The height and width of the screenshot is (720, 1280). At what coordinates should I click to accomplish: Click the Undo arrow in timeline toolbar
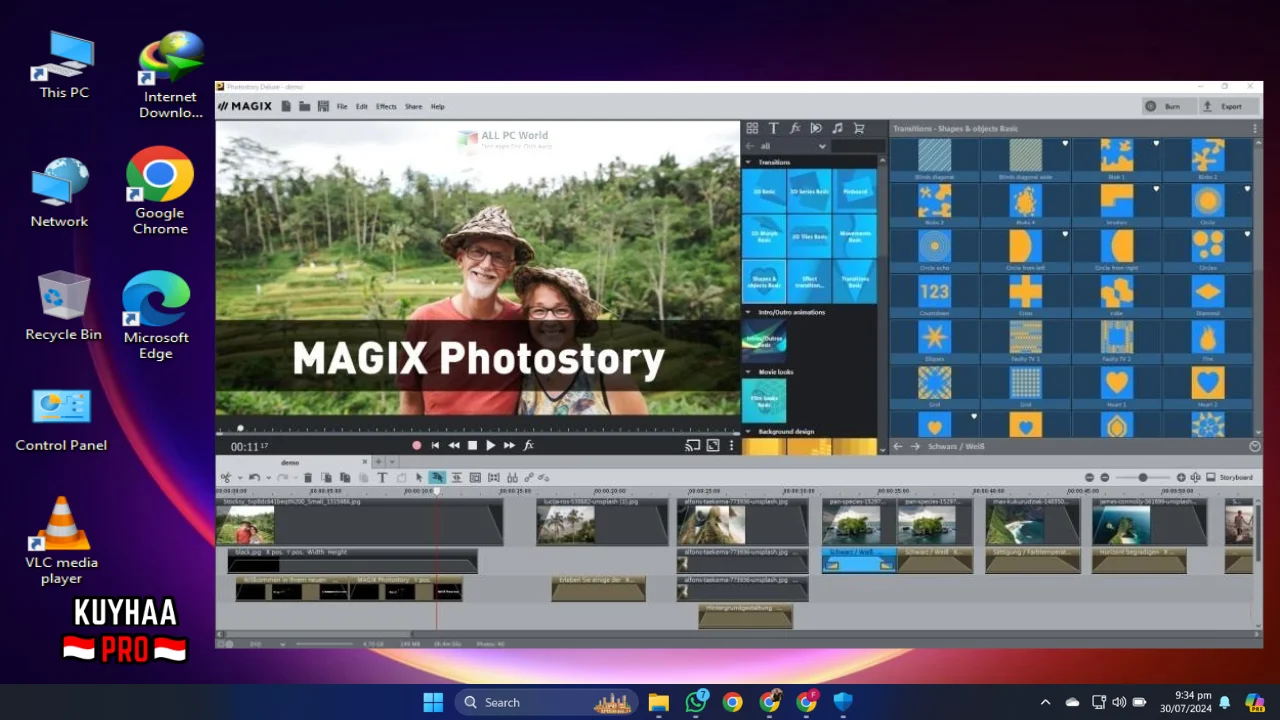pyautogui.click(x=254, y=478)
